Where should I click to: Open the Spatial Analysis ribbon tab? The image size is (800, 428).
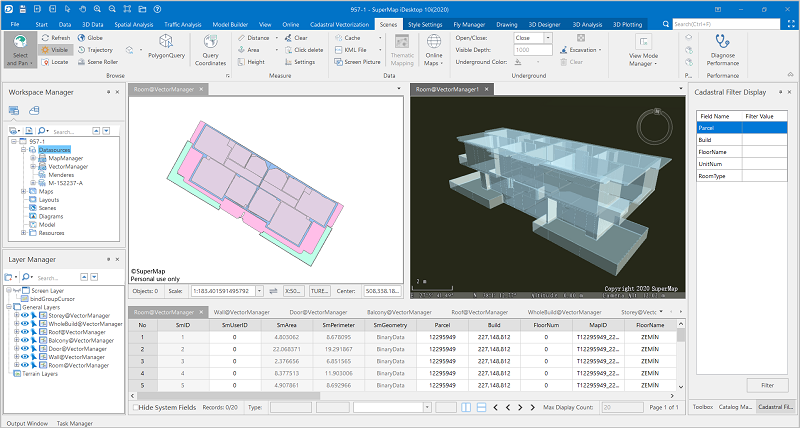pyautogui.click(x=134, y=24)
